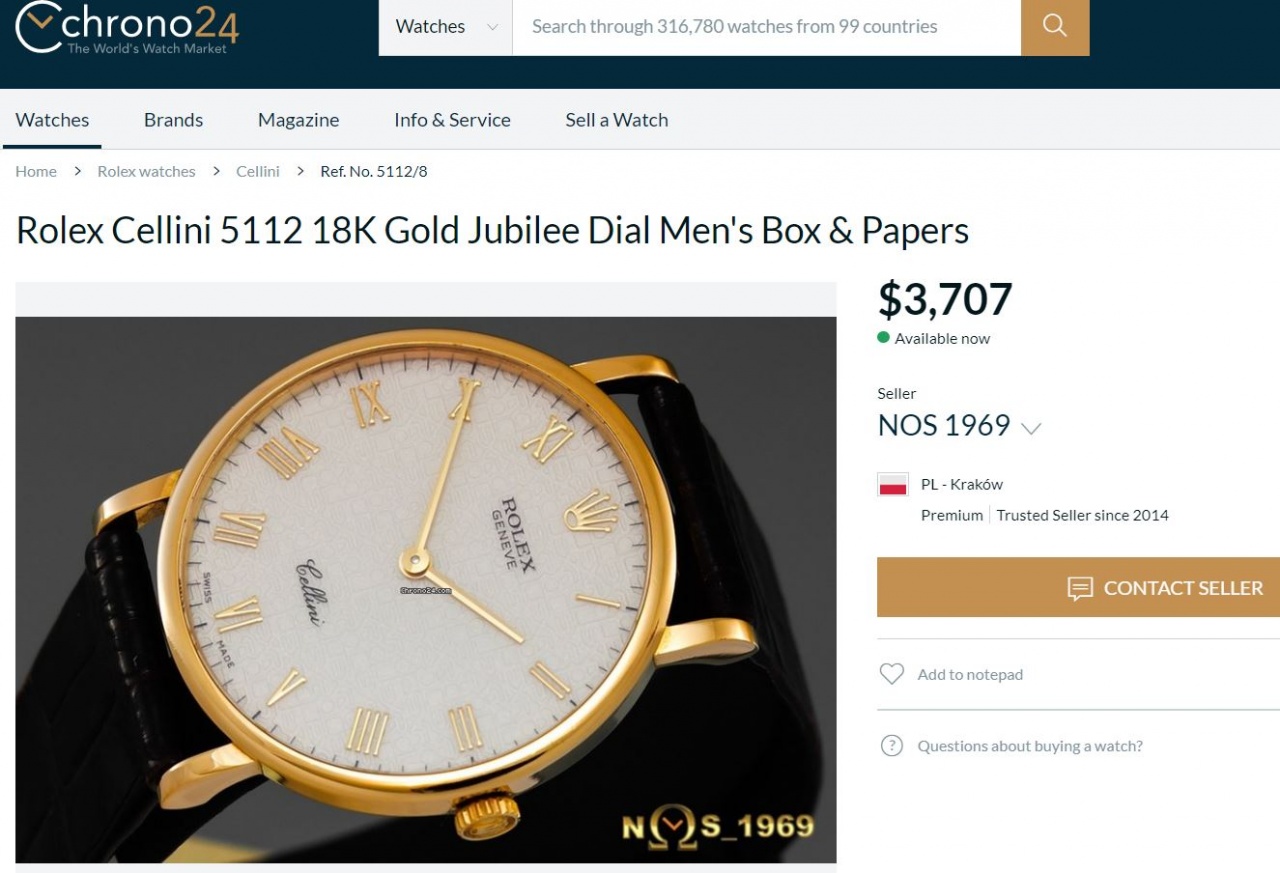Viewport: 1280px width, 873px height.
Task: Click the Contact Seller button
Action: pyautogui.click(x=1078, y=587)
